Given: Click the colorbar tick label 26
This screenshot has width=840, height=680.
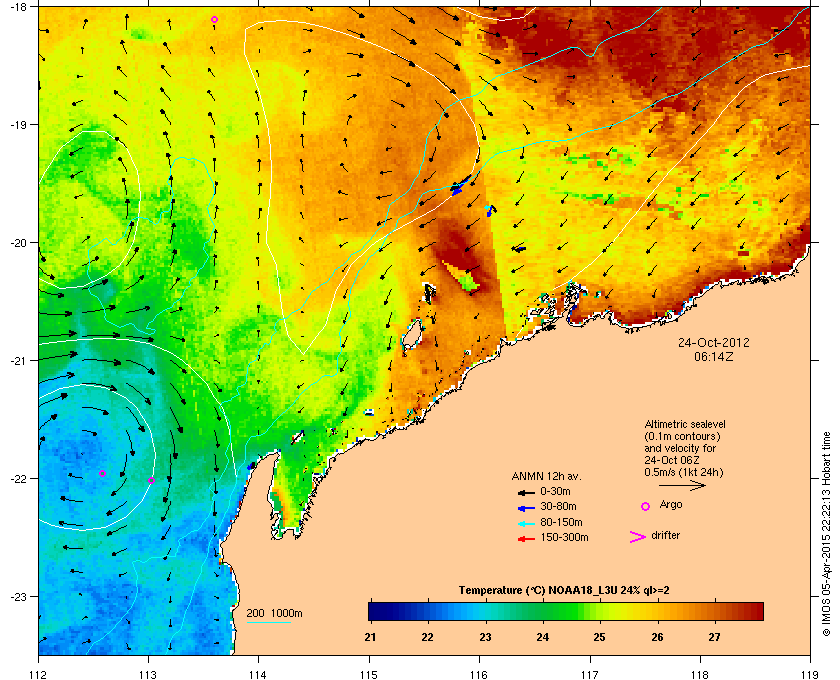Looking at the screenshot, I should 657,637.
